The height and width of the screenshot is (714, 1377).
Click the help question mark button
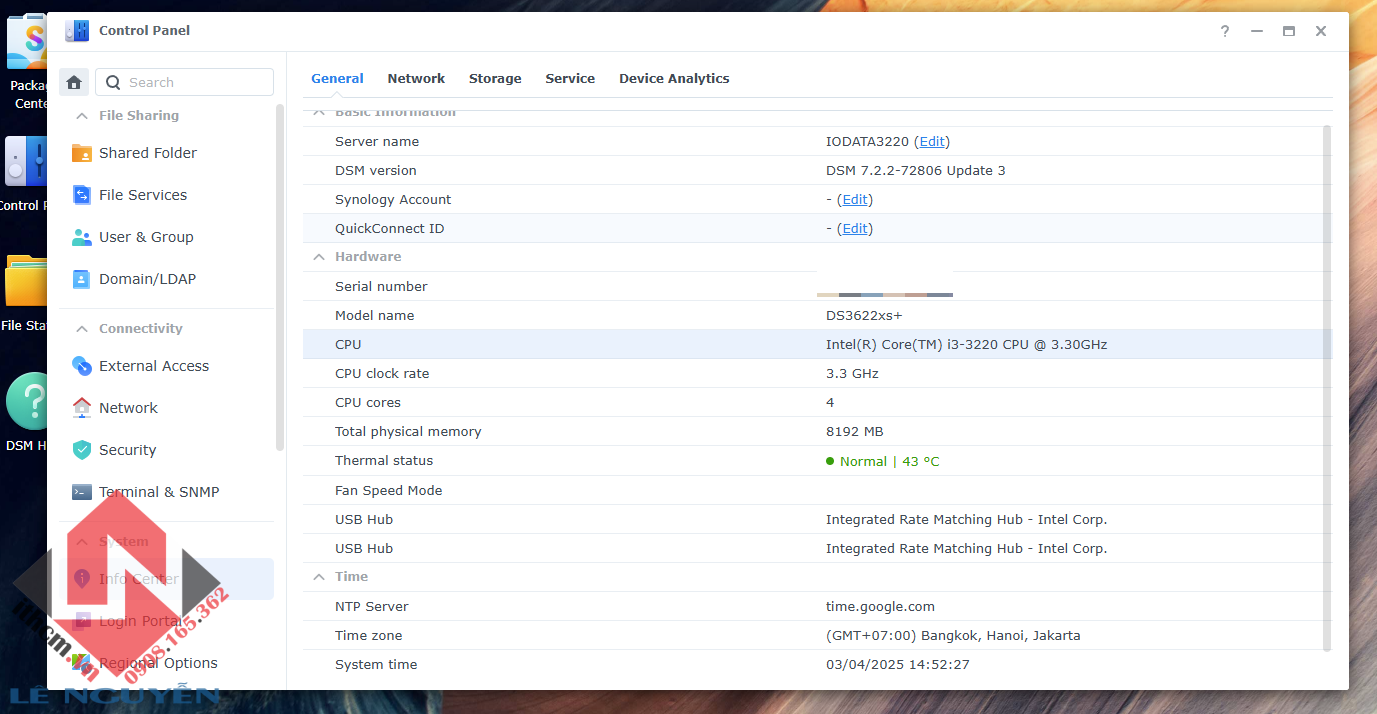pyautogui.click(x=1225, y=31)
